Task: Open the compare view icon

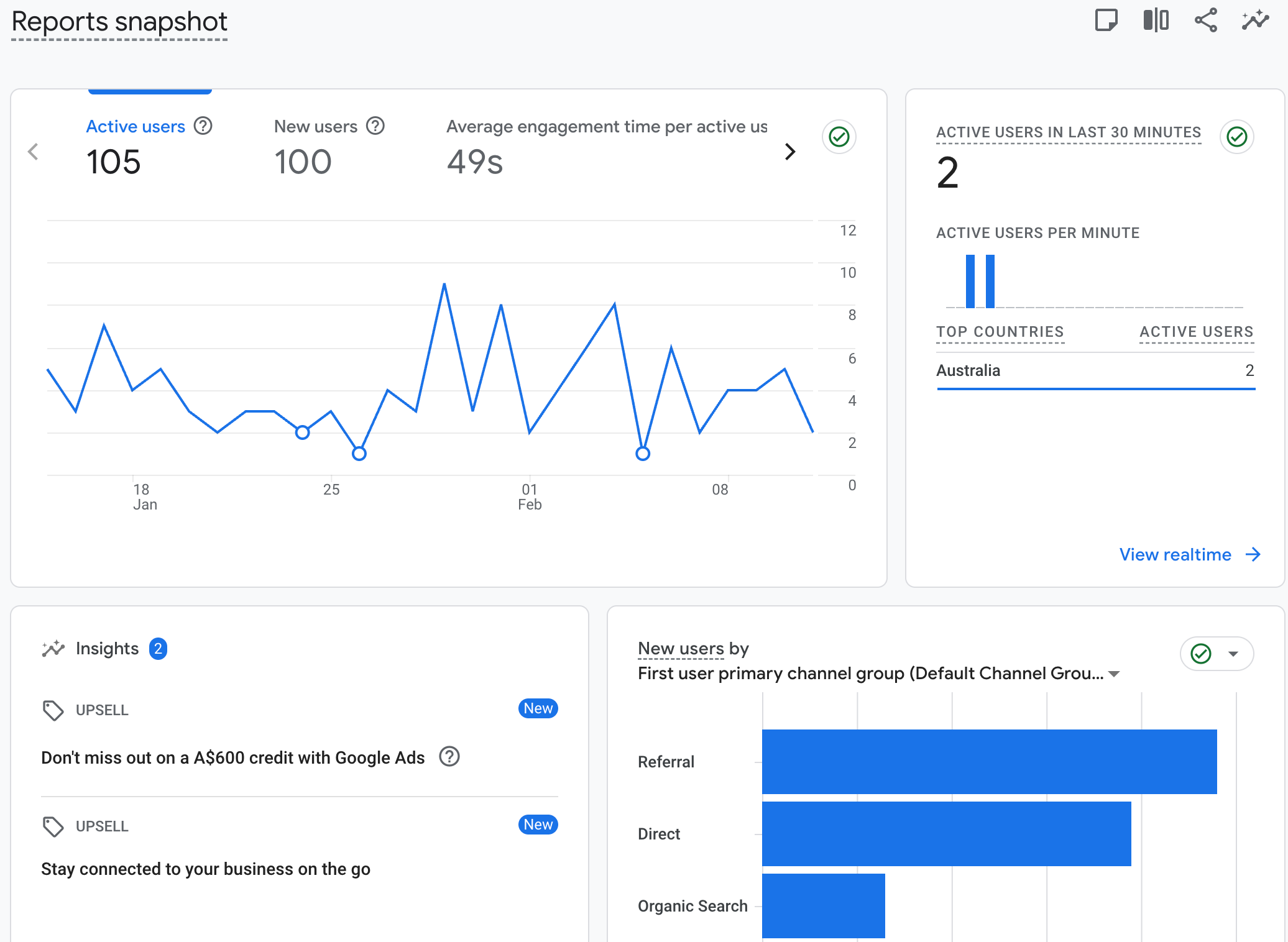Action: coord(1156,21)
